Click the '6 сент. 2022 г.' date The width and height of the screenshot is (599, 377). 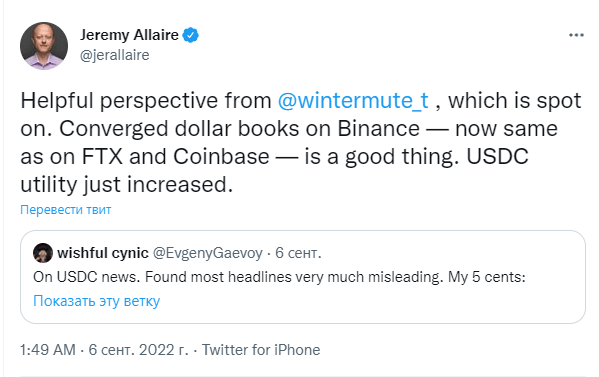click(x=138, y=350)
